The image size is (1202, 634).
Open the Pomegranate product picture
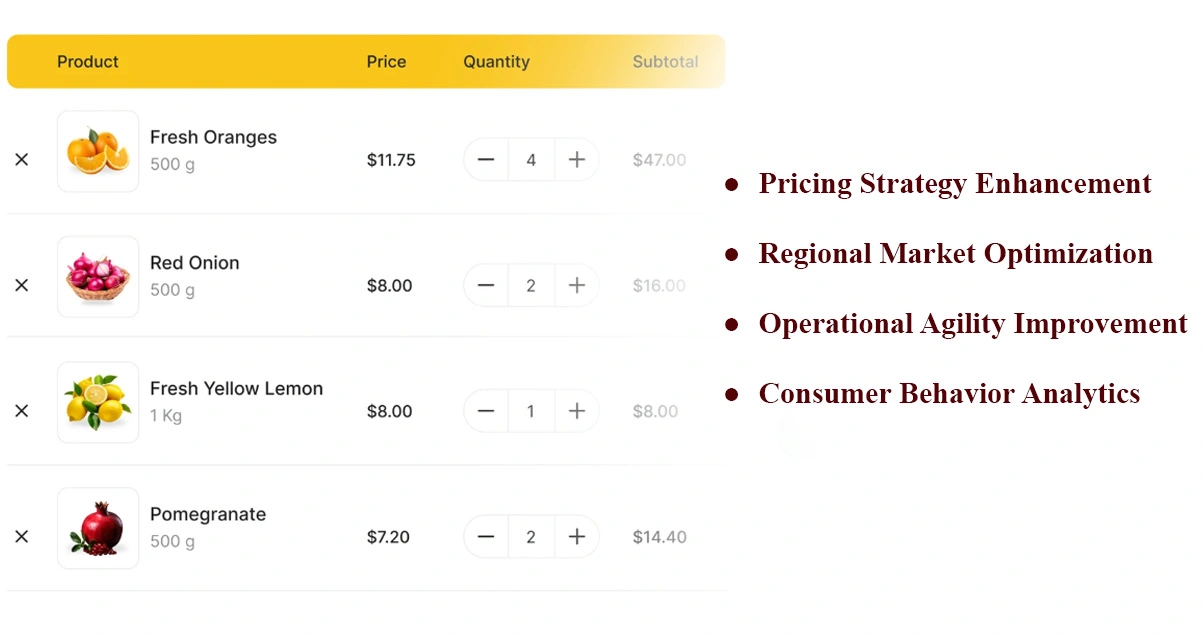coord(98,528)
